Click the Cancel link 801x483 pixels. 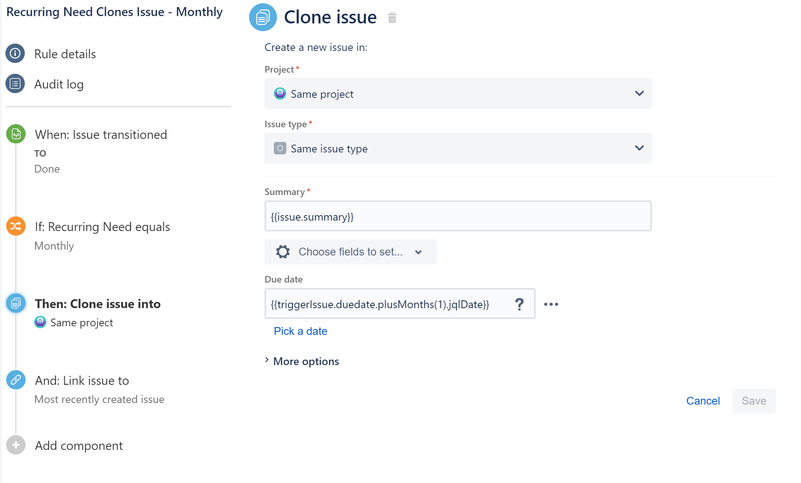pos(703,401)
